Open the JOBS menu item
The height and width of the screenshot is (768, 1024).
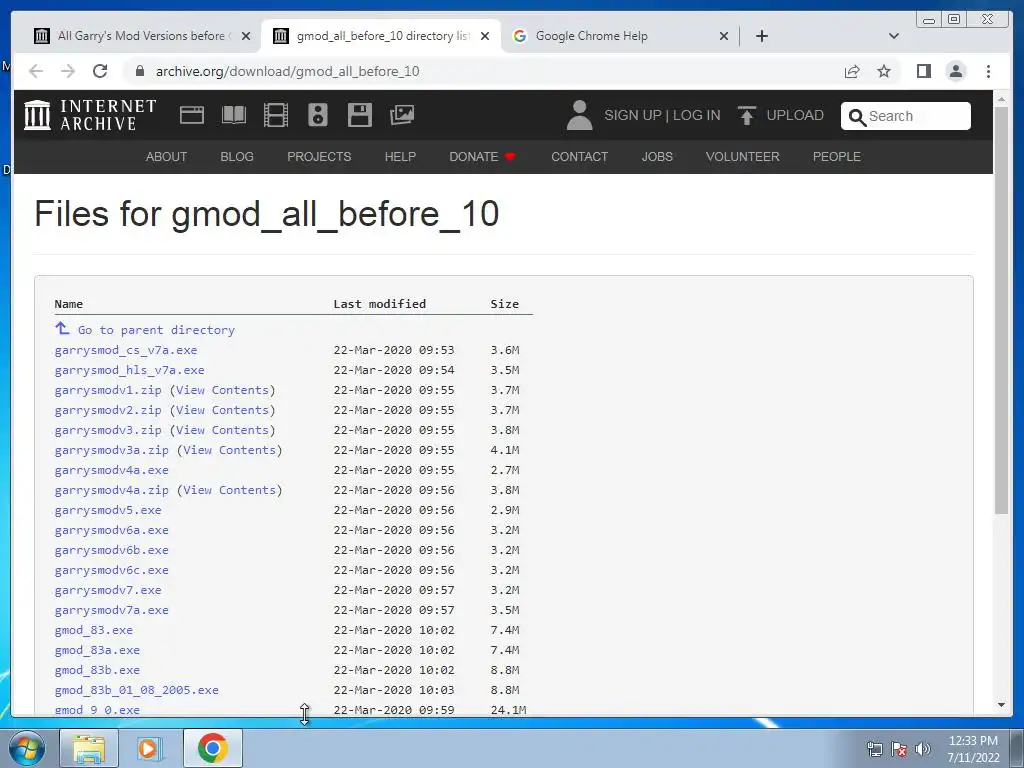pyautogui.click(x=657, y=157)
